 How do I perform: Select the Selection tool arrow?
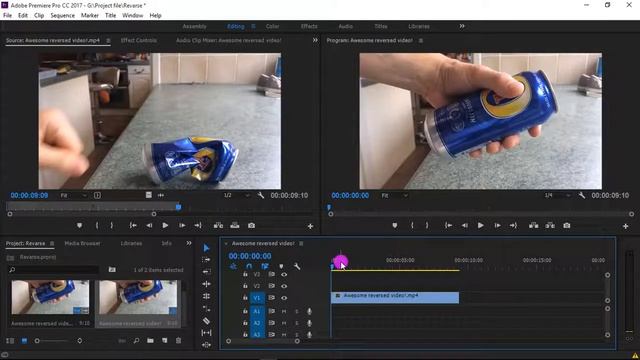pos(207,248)
